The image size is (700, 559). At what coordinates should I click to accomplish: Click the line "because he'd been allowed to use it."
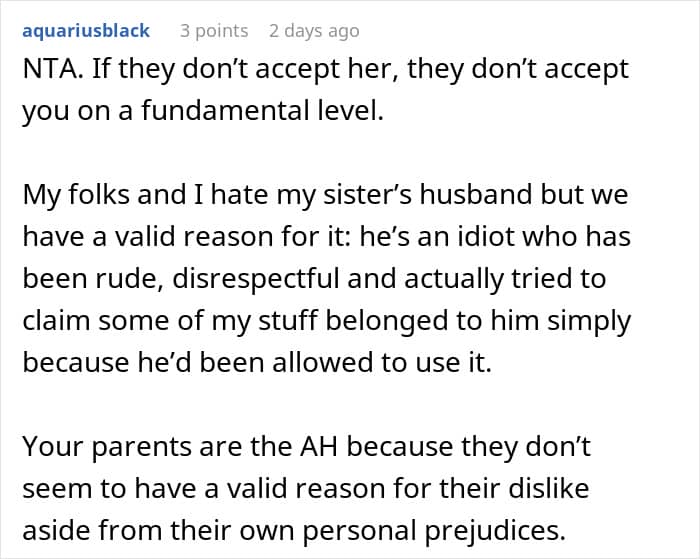click(257, 362)
